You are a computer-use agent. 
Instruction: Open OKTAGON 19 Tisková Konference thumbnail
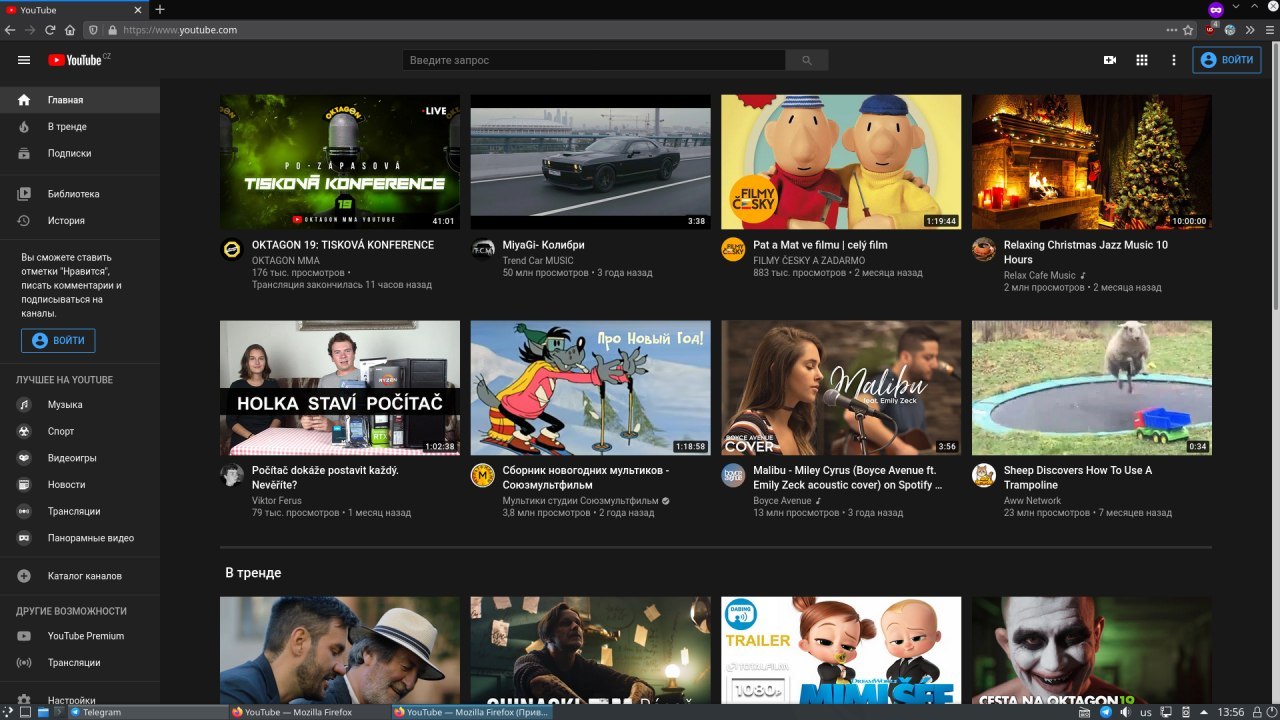coord(340,162)
